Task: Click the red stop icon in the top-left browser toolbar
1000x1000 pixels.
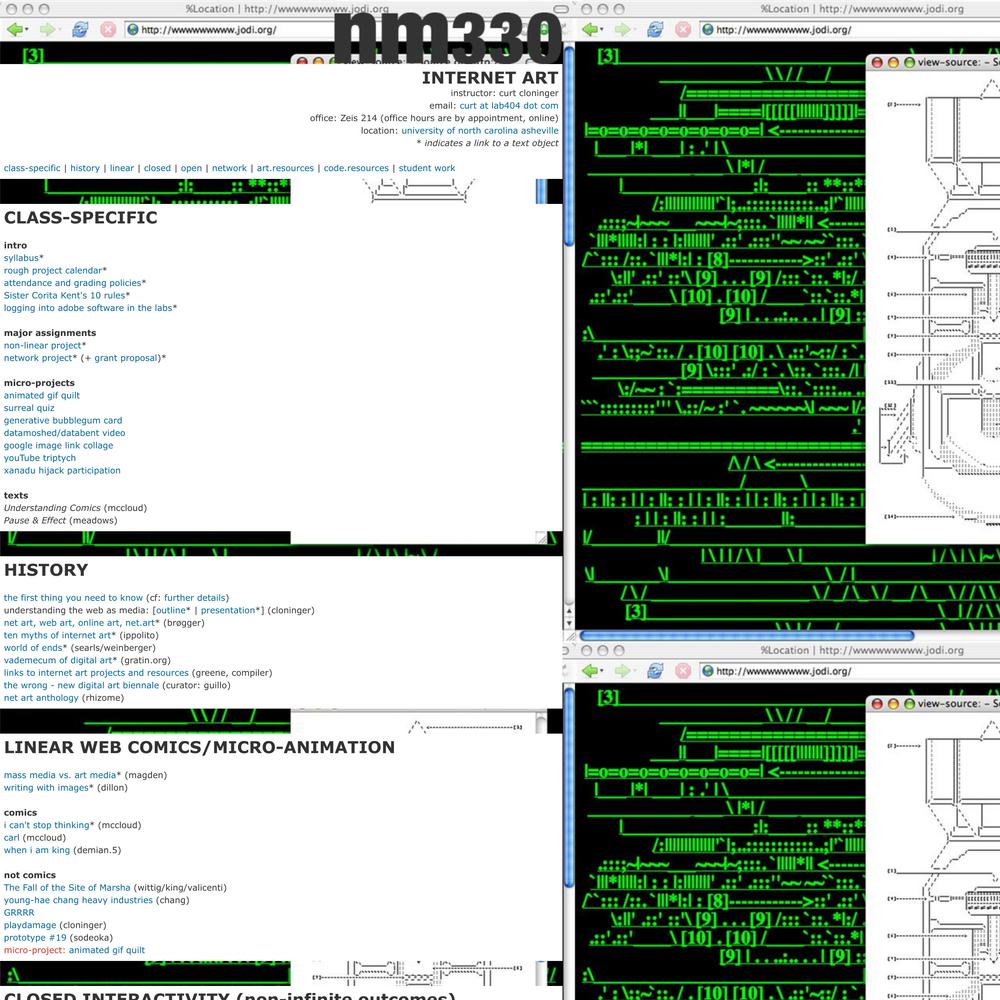Action: coord(108,29)
